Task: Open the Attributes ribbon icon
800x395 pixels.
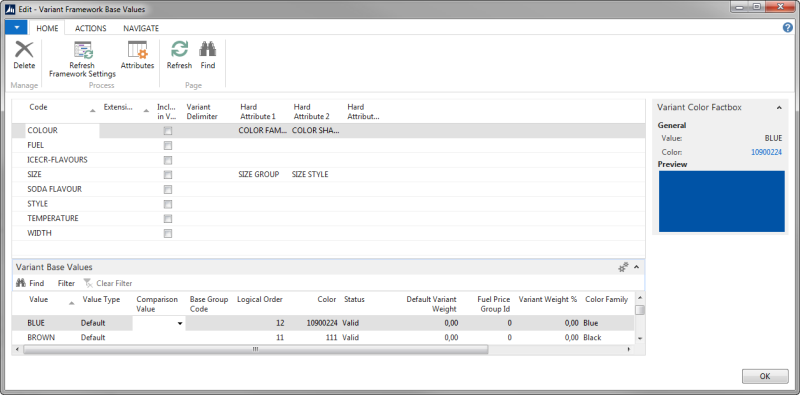Action: point(137,55)
